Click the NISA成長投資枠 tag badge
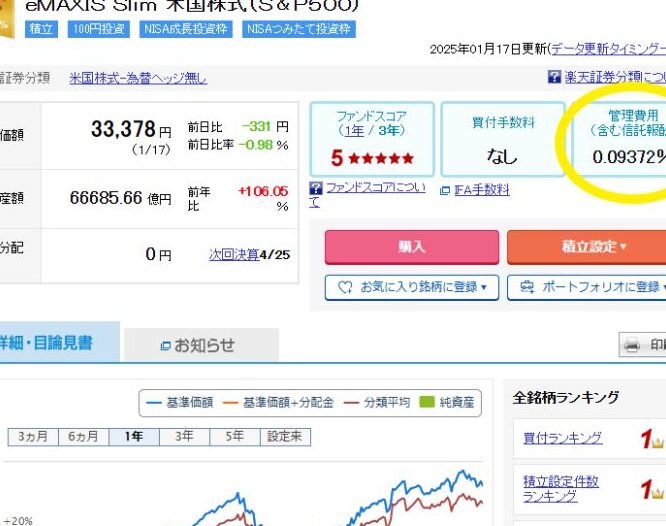Screen dimensions: 666x526 [186, 29]
